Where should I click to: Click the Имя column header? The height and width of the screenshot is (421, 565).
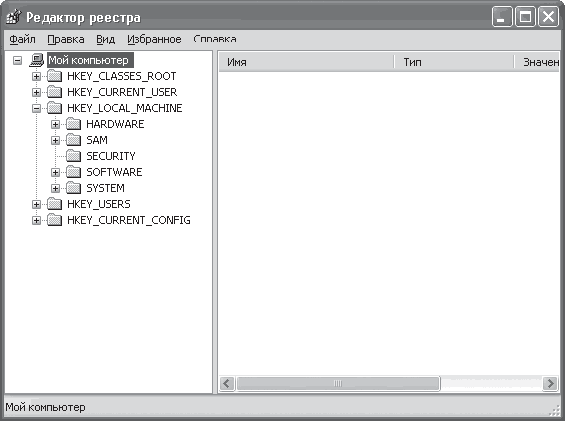click(306, 62)
